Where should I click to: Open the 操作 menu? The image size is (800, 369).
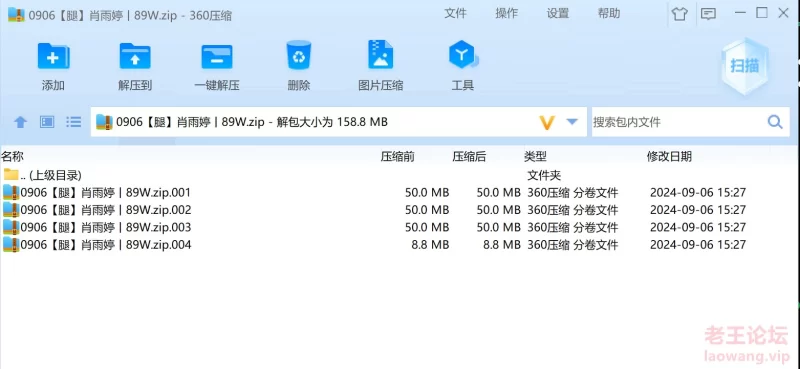coord(507,13)
